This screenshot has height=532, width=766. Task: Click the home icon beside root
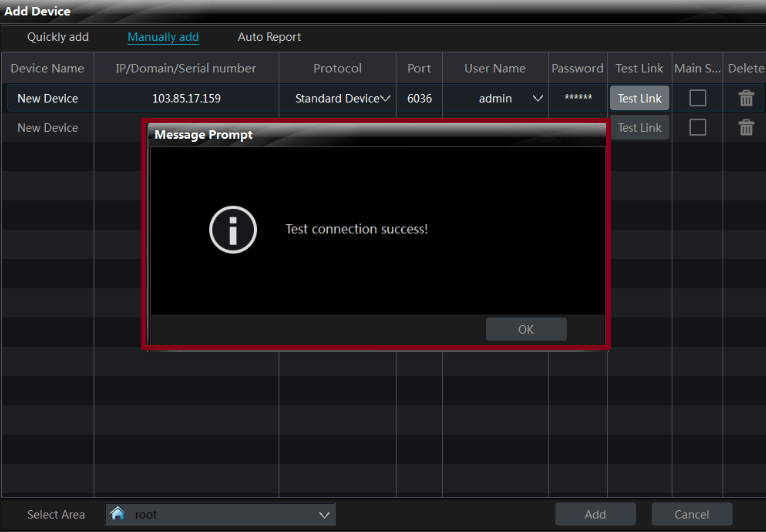118,514
